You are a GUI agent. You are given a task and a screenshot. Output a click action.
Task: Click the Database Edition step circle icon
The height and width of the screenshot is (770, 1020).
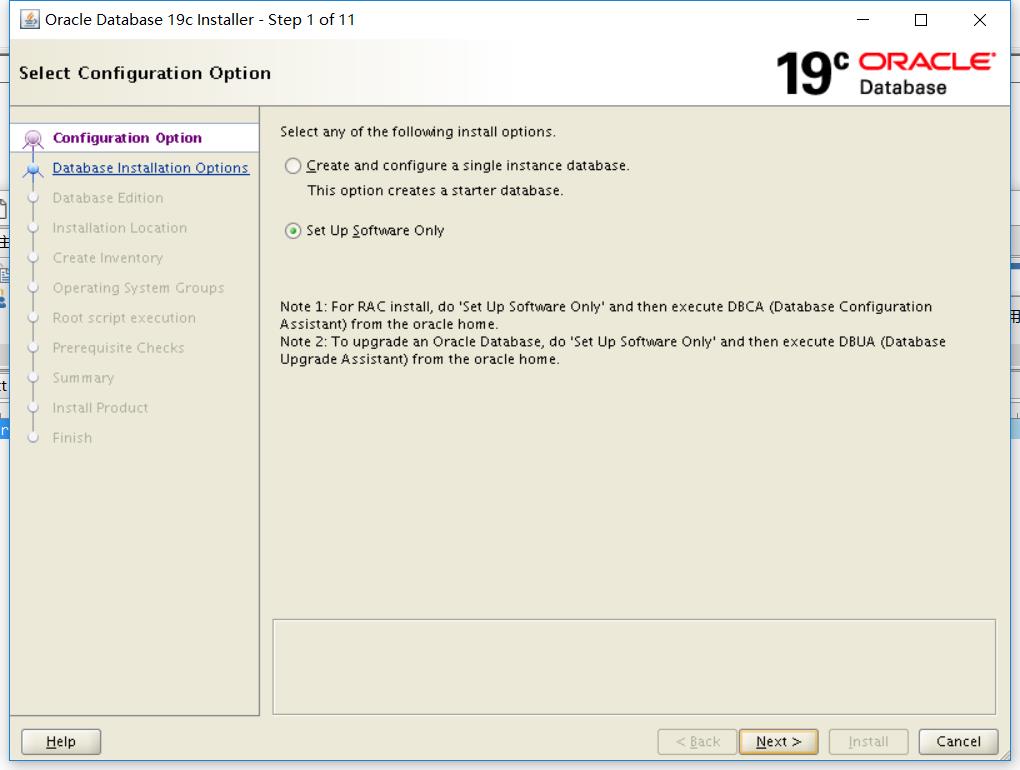(31, 197)
